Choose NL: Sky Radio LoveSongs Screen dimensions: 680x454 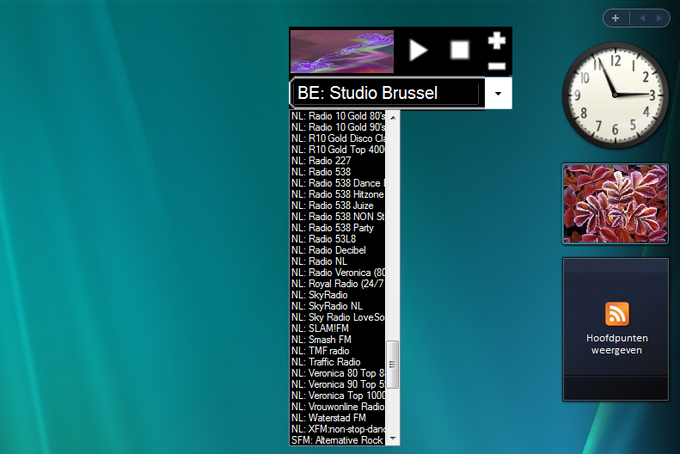tap(337, 317)
